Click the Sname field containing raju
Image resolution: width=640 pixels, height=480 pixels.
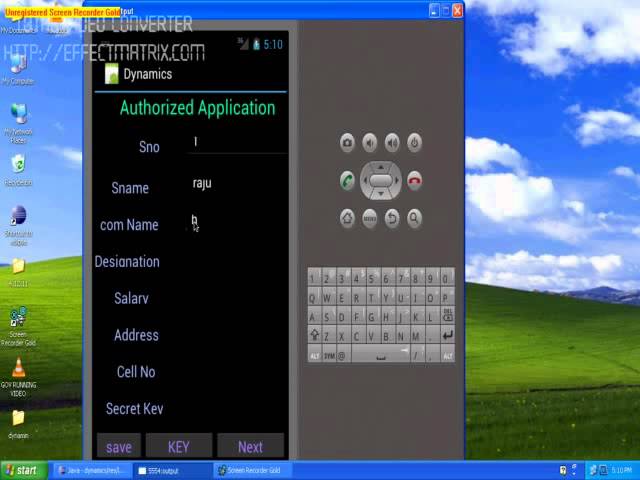click(237, 183)
